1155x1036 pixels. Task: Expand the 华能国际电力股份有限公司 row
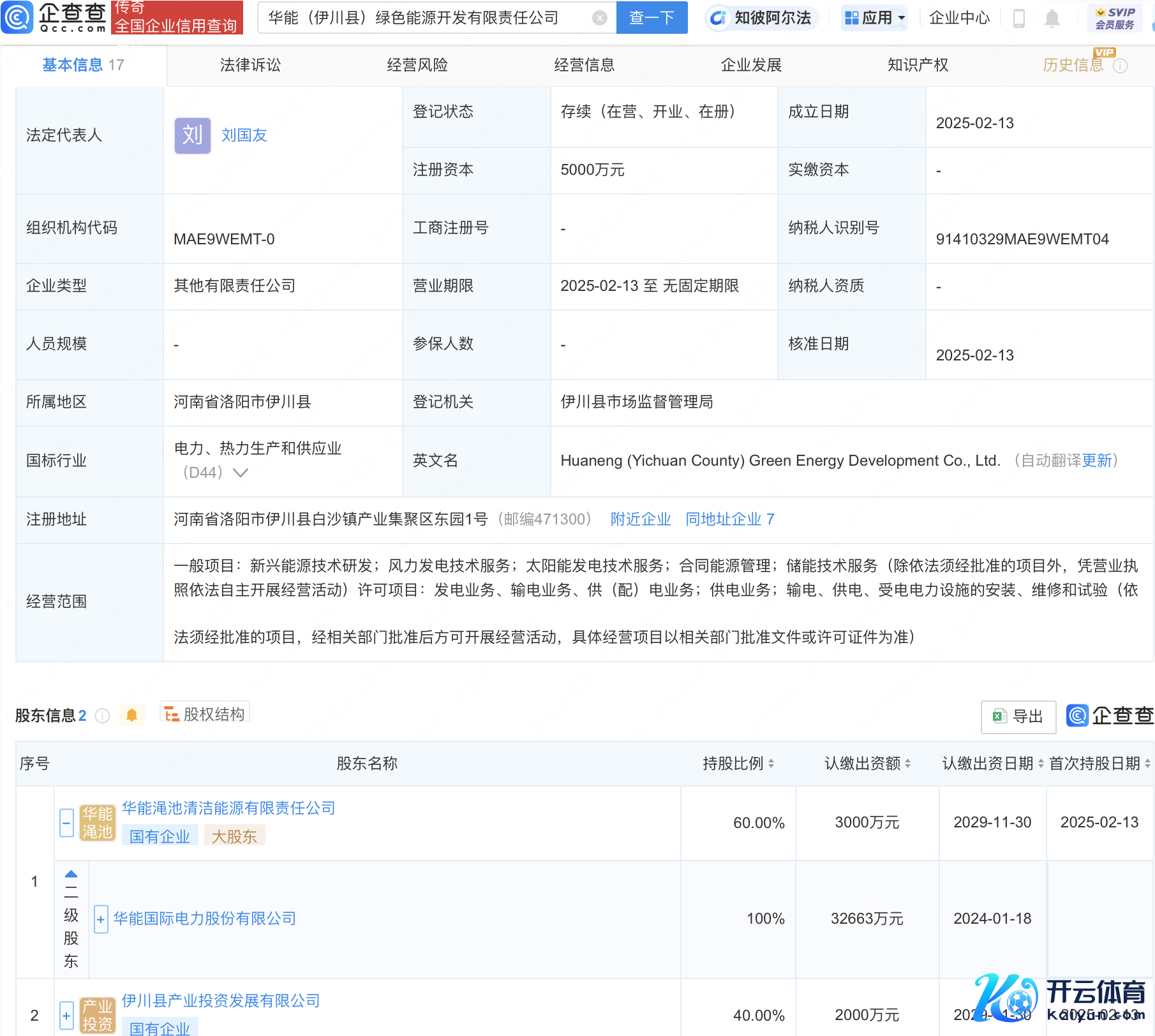(x=101, y=919)
